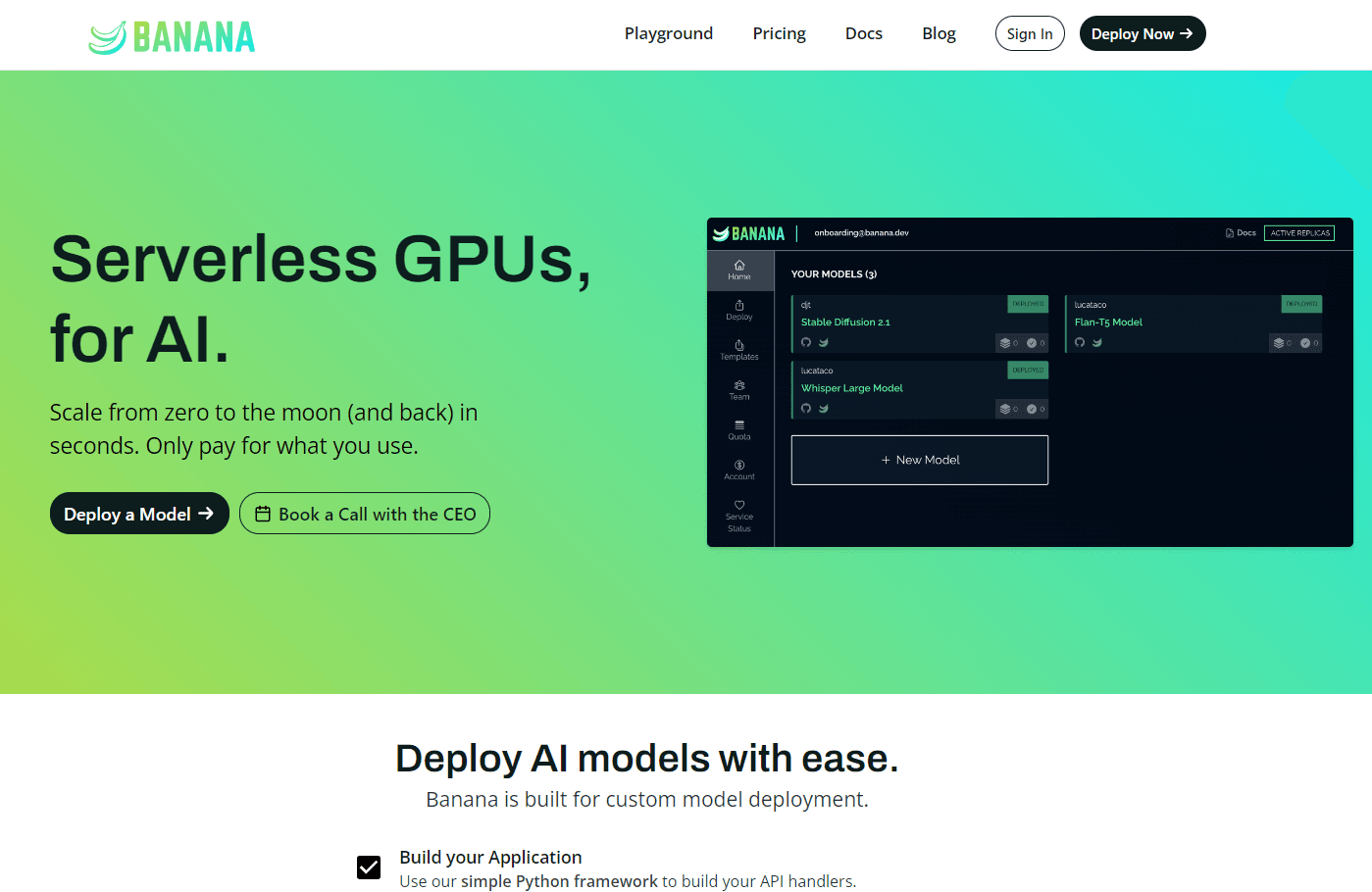Click the "Deploy AI models with ease." heading
Image resolution: width=1372 pixels, height=892 pixels.
pyautogui.click(x=647, y=759)
